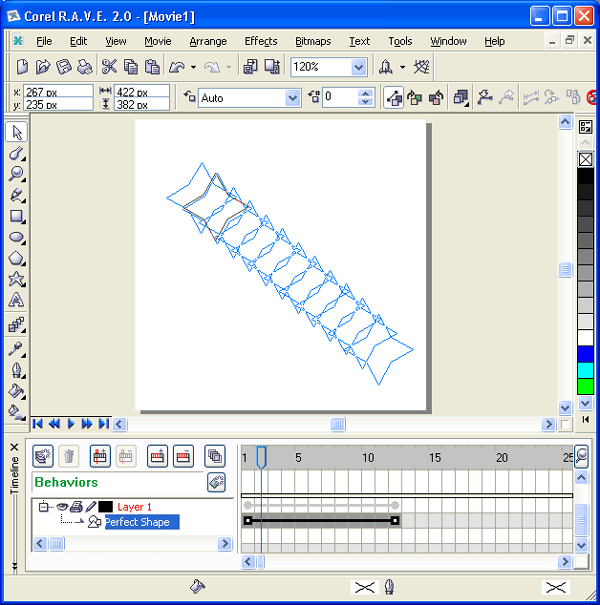Screen dimensions: 600x605
Task: Collapse the Layer 1 tree node
Action: tap(44, 506)
